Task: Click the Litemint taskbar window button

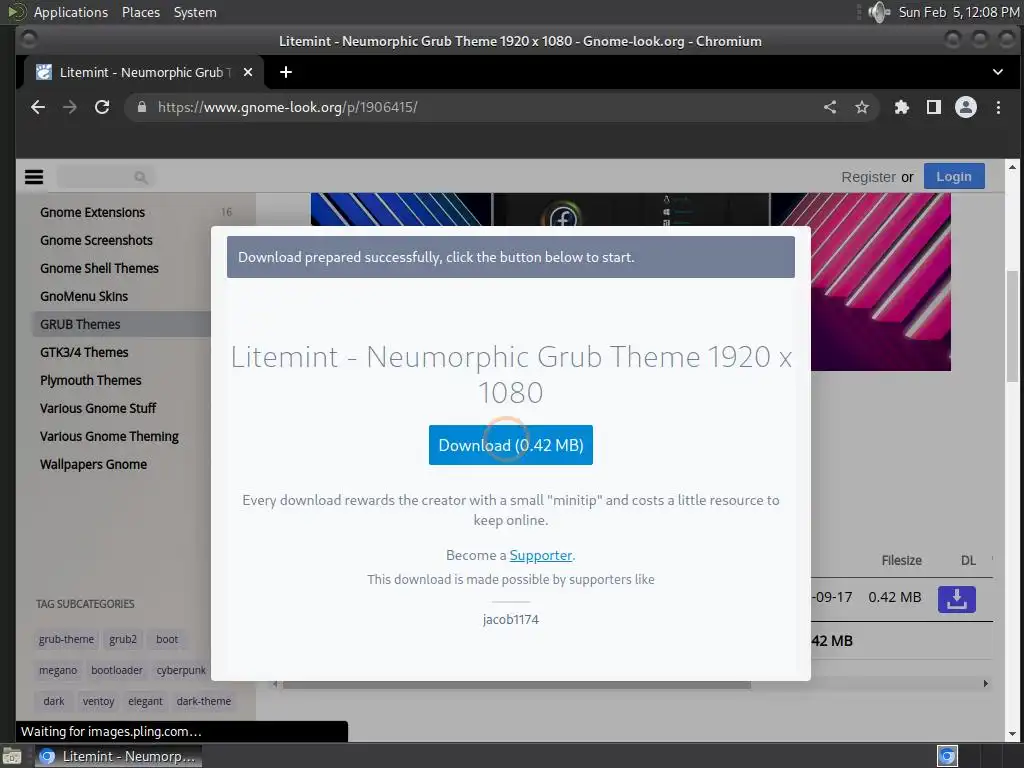Action: (118, 756)
